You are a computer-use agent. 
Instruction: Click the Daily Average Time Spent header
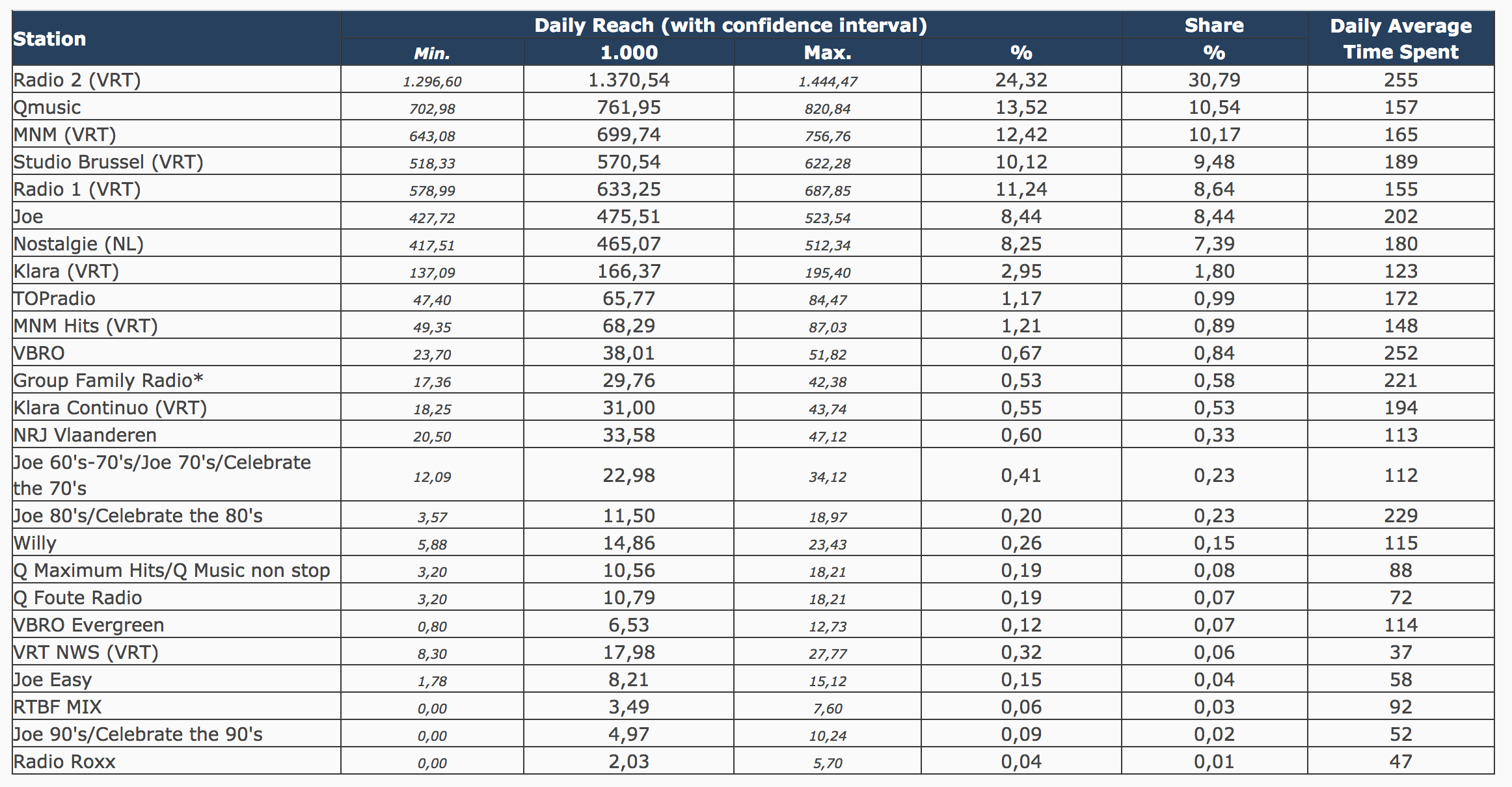[1400, 39]
